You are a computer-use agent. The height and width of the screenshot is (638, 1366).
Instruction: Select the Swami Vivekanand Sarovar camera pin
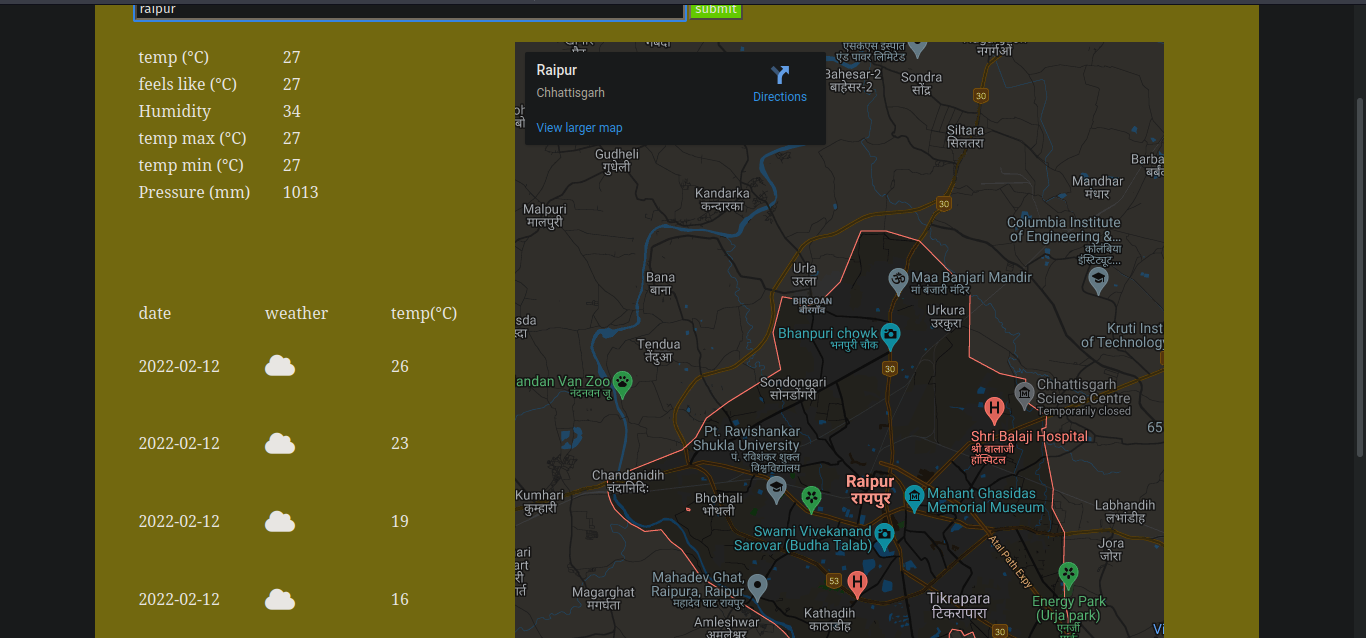(884, 537)
